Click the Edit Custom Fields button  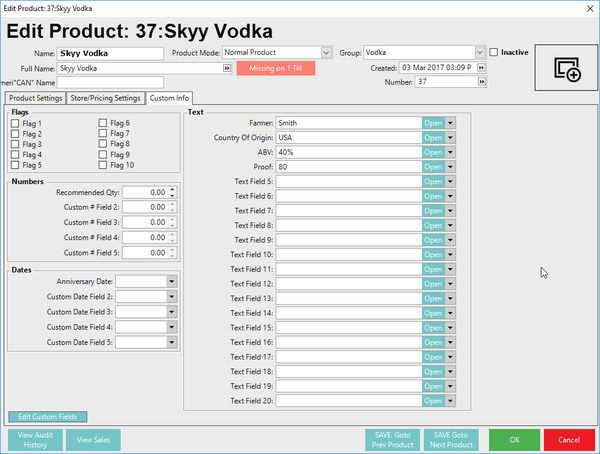(48, 416)
